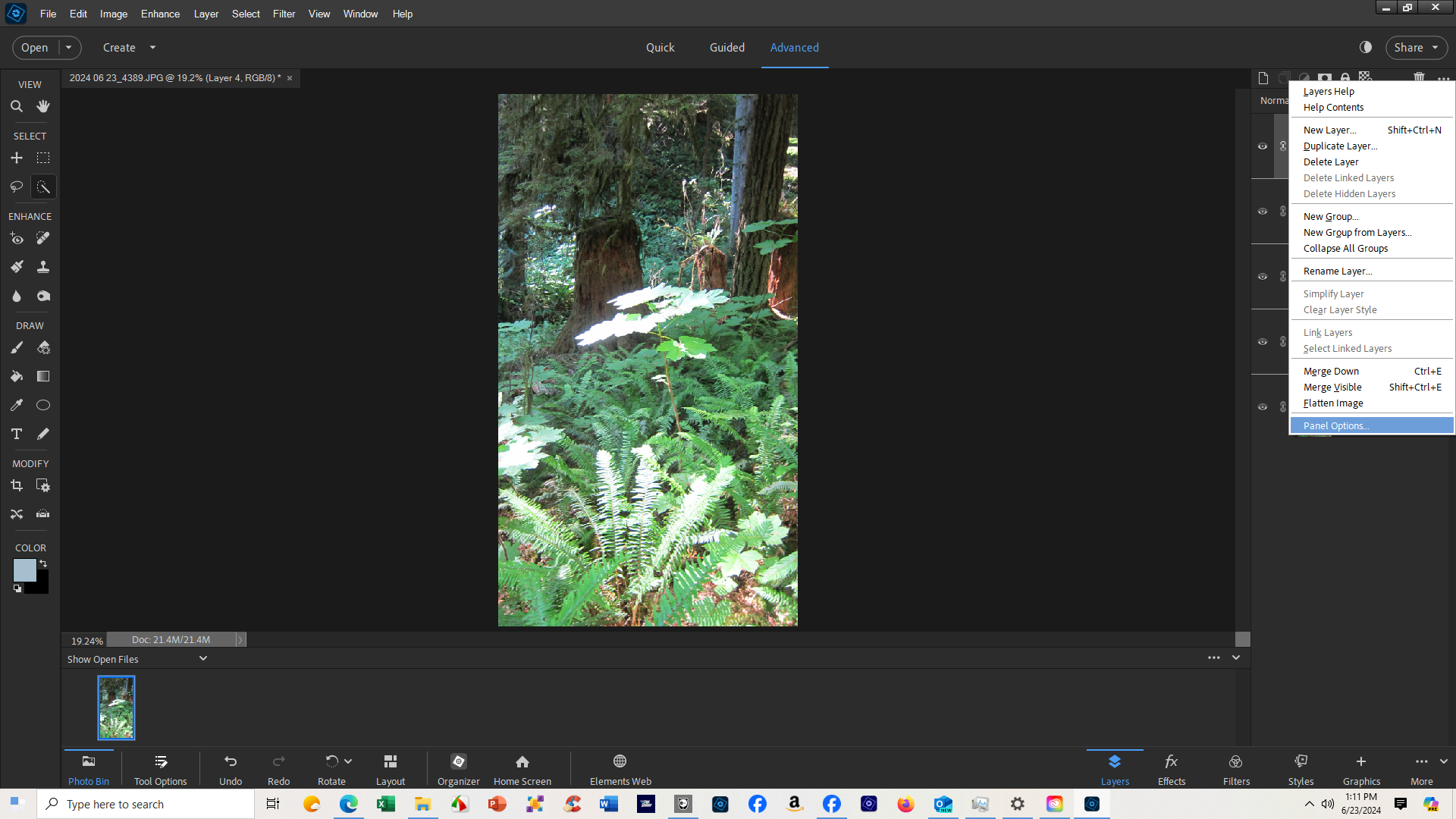Toggle the dark/light interface contrast icon
This screenshot has height=819, width=1456.
point(1367,47)
